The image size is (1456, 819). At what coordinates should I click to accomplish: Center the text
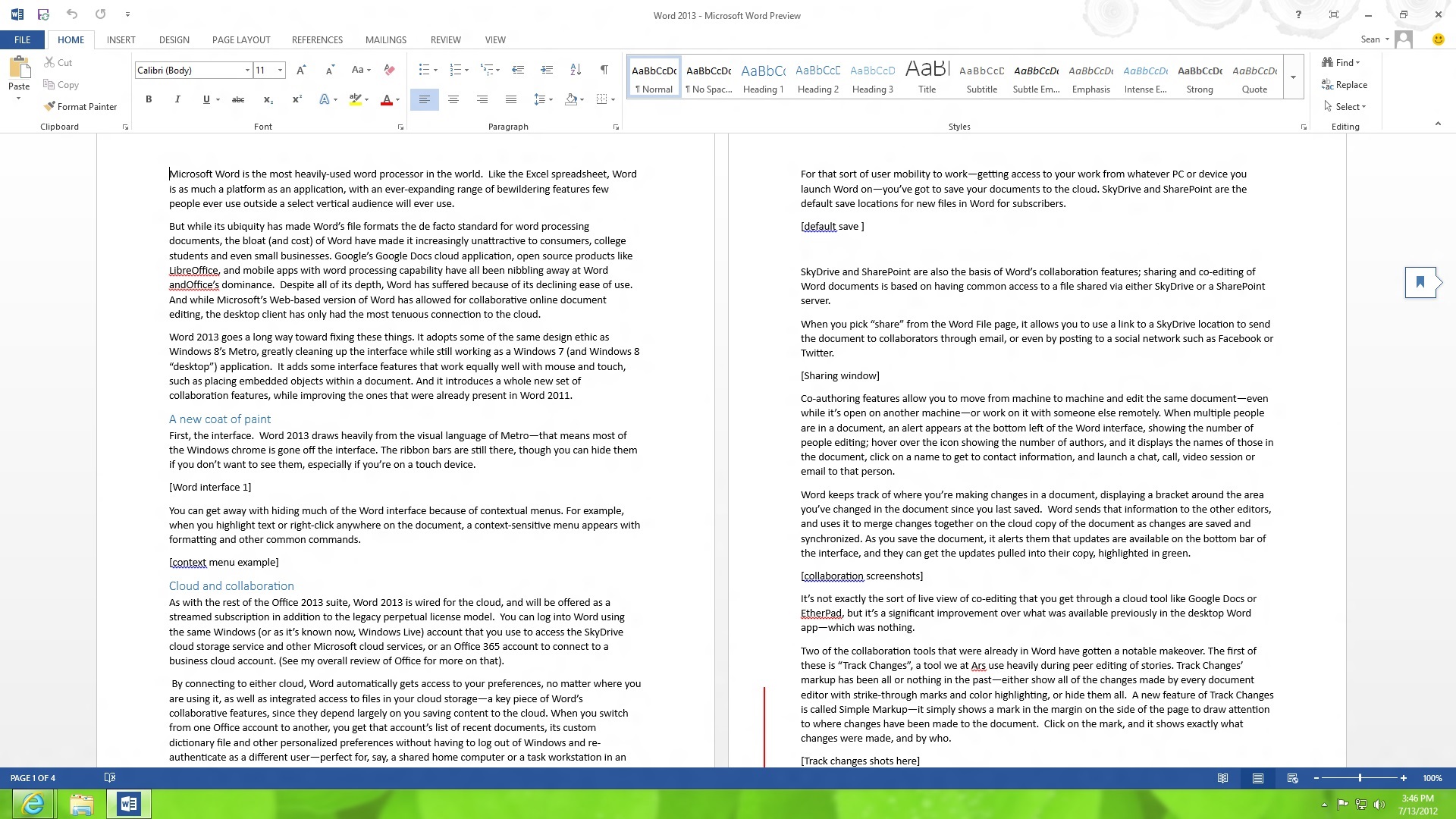453,99
